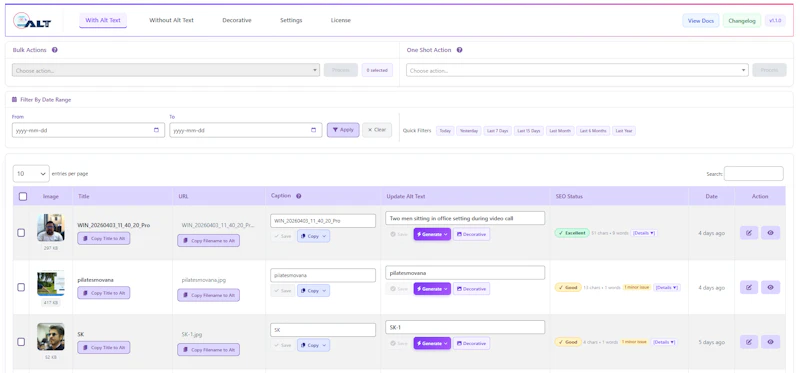Expand SEO Details for SK row
Screen dimensions: 800x373
[664, 342]
